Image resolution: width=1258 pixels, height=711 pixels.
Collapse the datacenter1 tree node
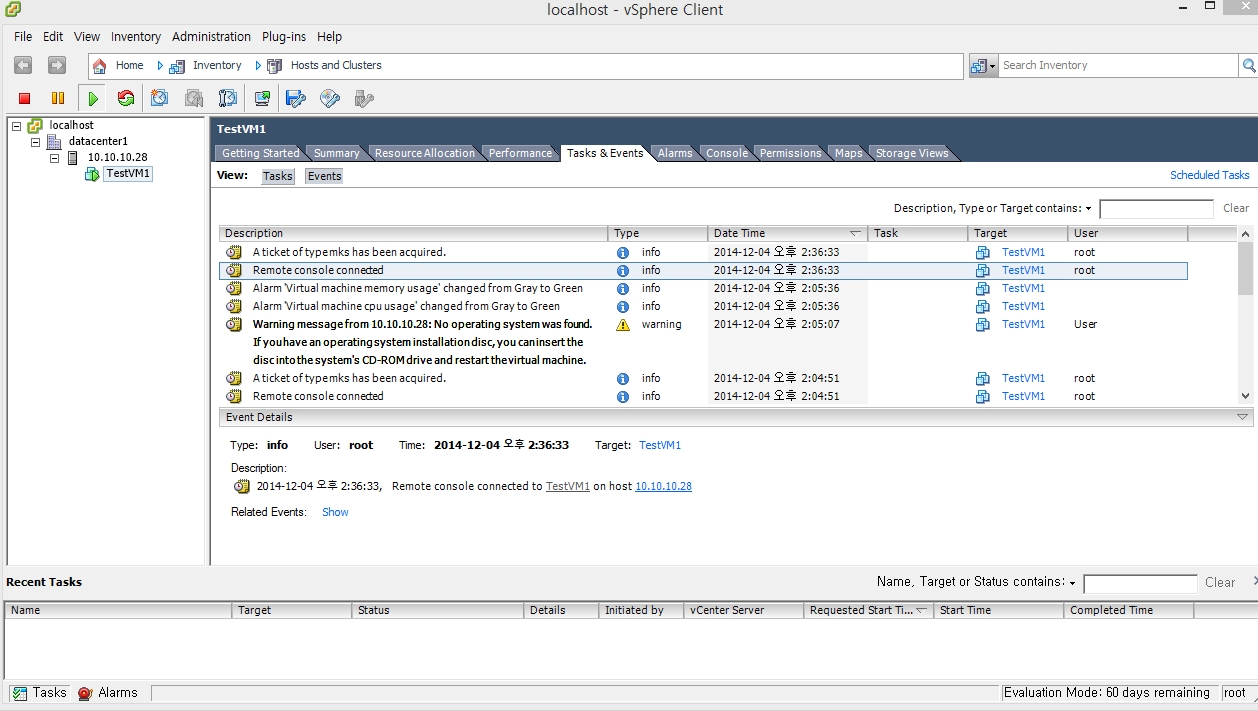coord(35,141)
